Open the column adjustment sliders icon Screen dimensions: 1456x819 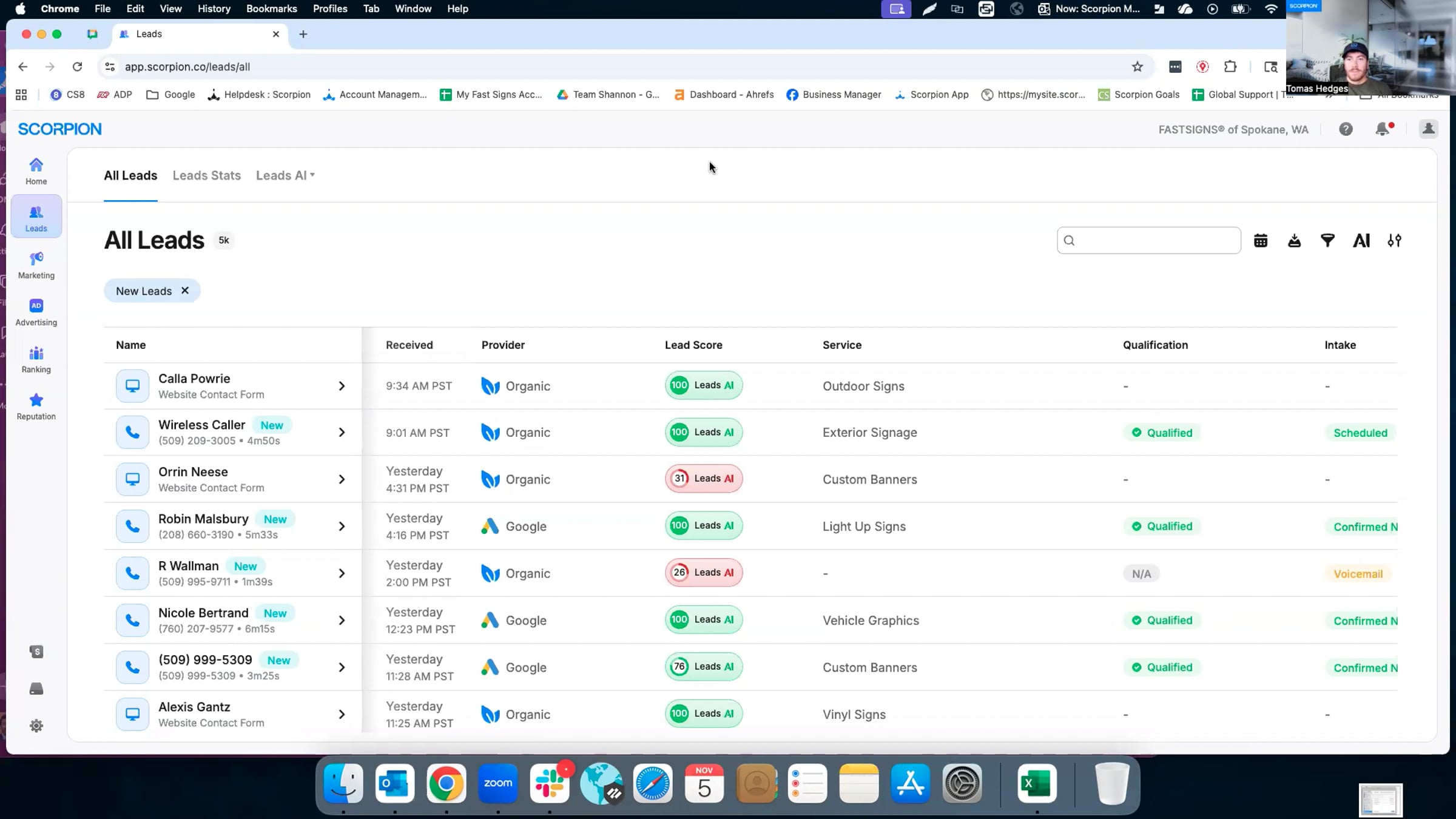pyautogui.click(x=1394, y=241)
